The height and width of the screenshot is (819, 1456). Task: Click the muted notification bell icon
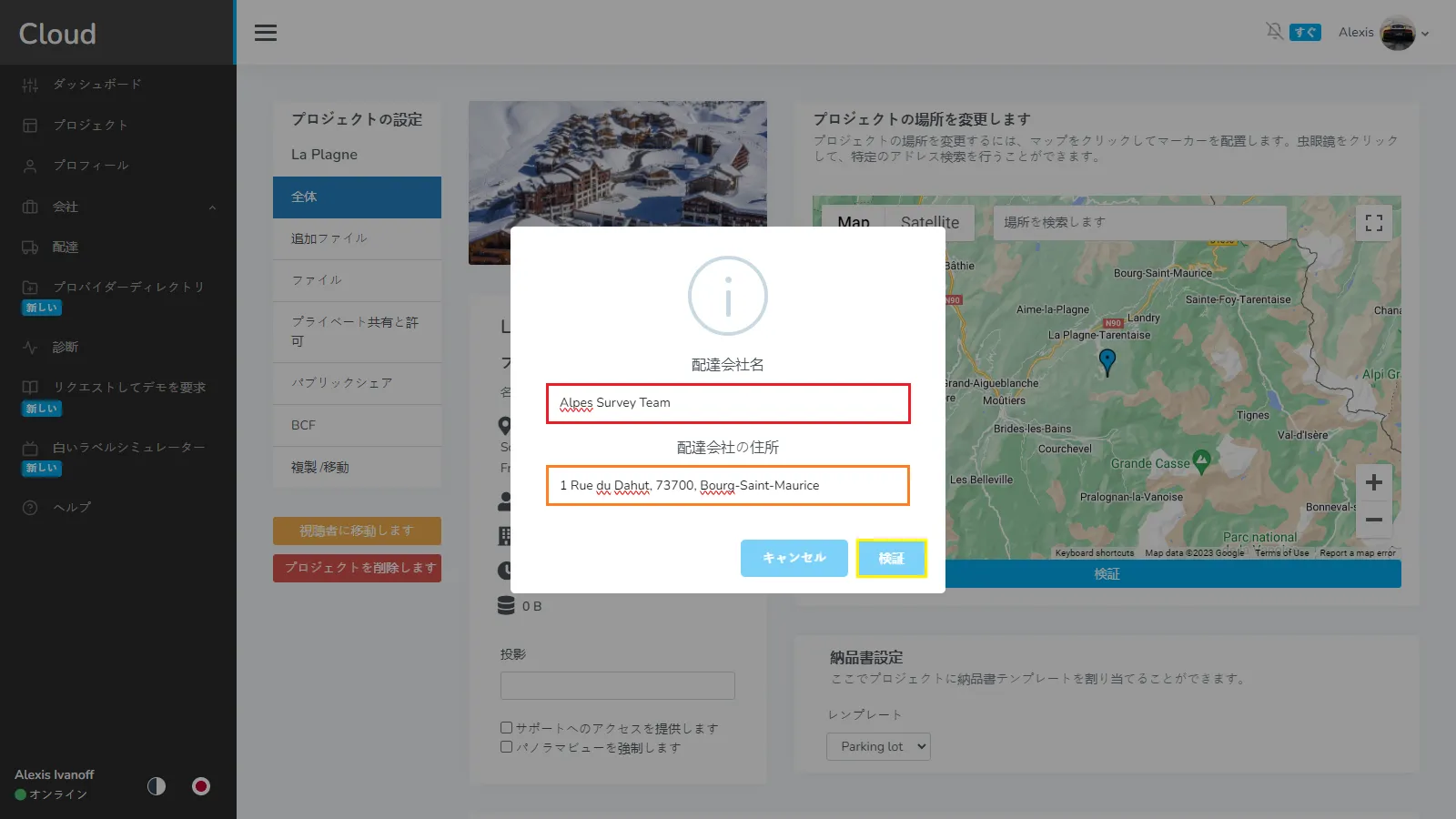(1274, 32)
